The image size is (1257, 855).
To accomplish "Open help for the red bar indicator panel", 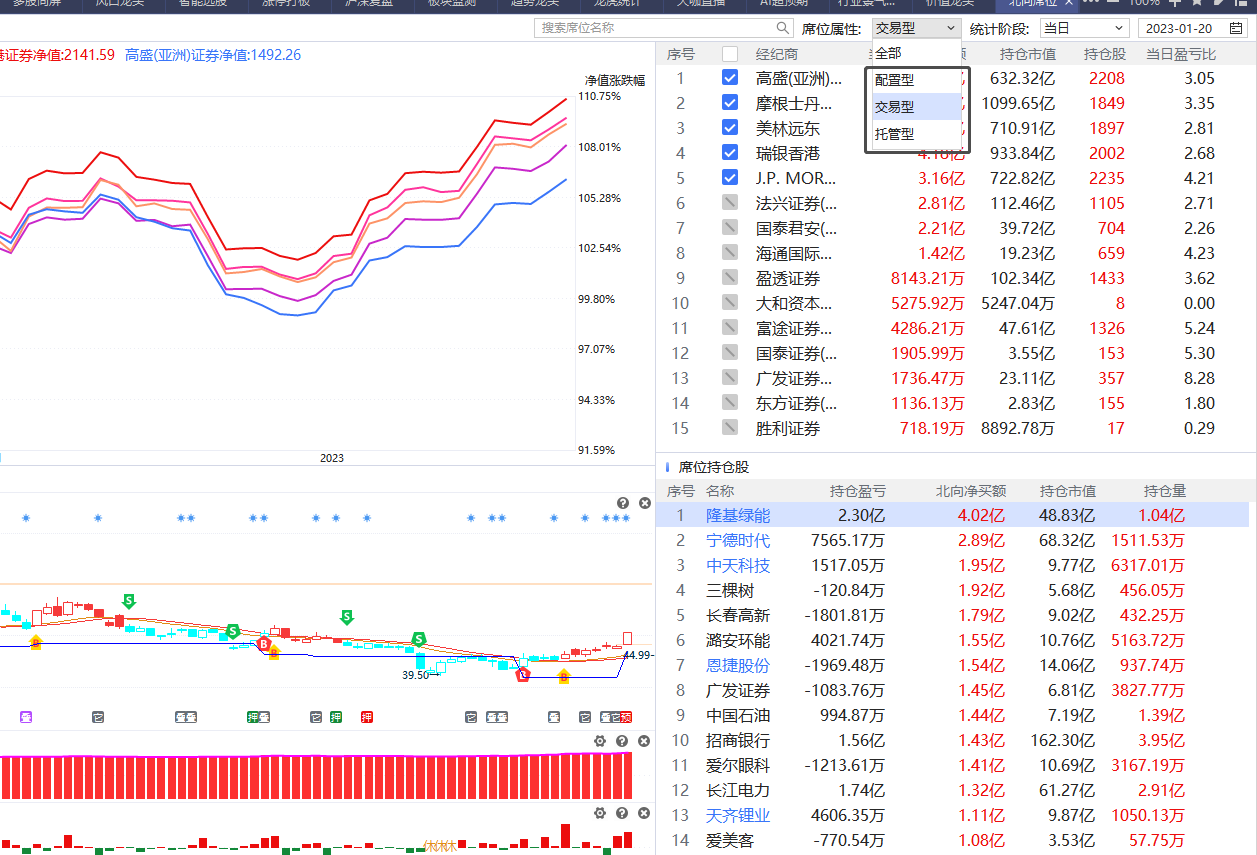I will point(622,741).
